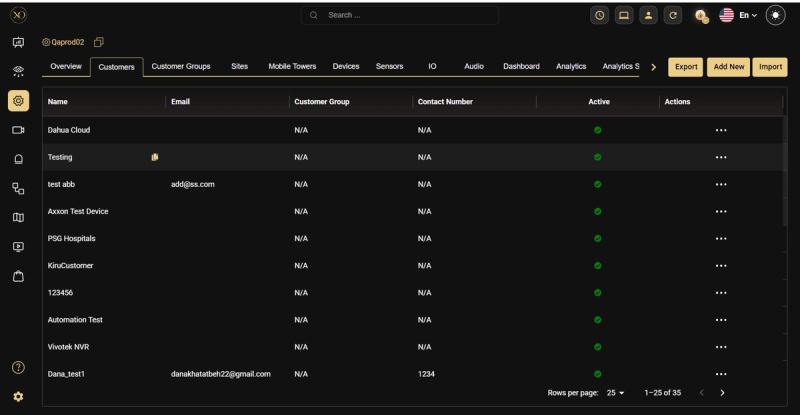Screen dimensions: 800x415
Task: Switch to the Sites tab
Action: (x=239, y=66)
